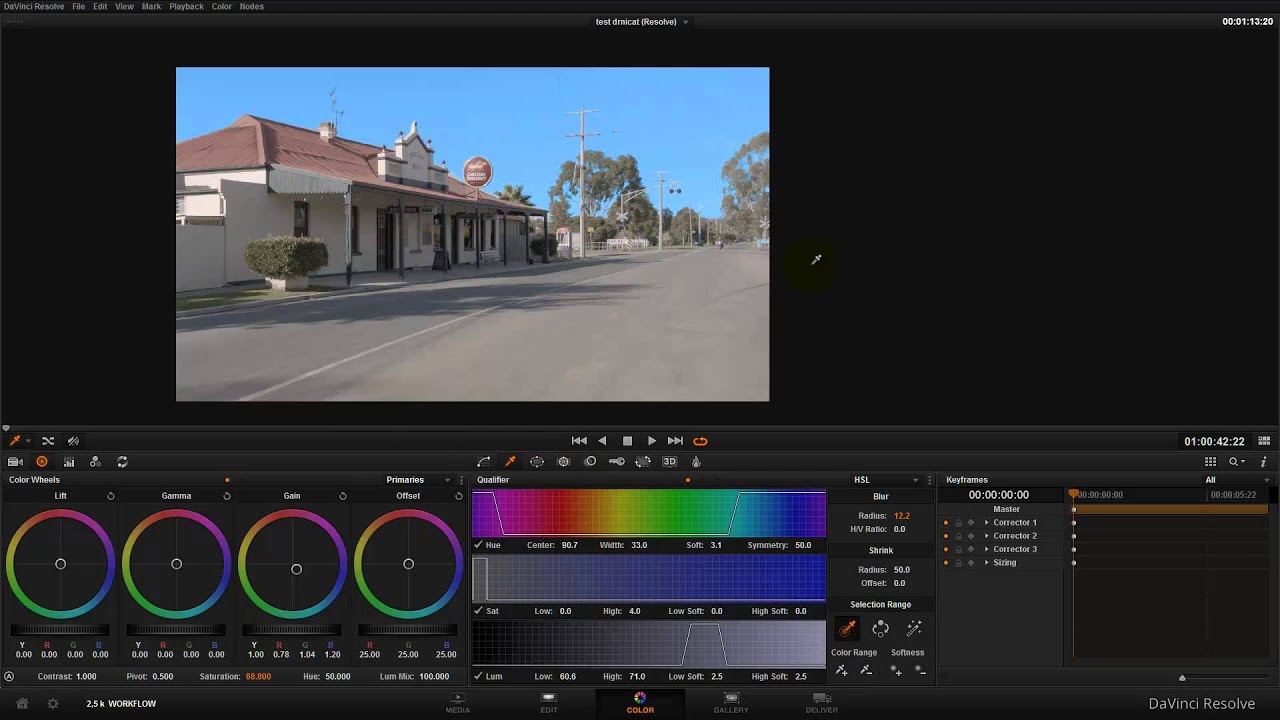
Task: Toggle the Sat qualifier checkbox
Action: tap(478, 611)
